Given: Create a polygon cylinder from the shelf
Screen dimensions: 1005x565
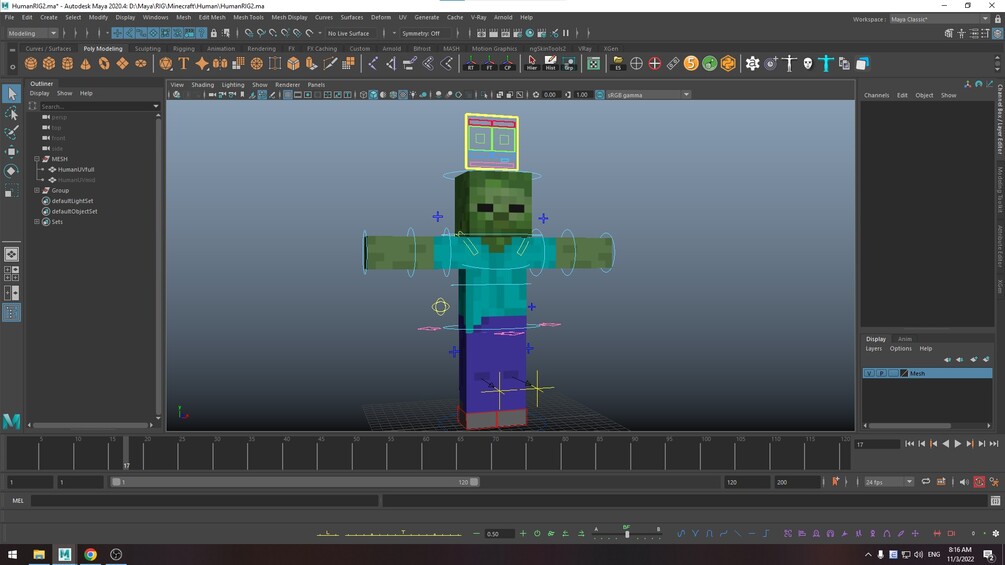Looking at the screenshot, I should (67, 63).
